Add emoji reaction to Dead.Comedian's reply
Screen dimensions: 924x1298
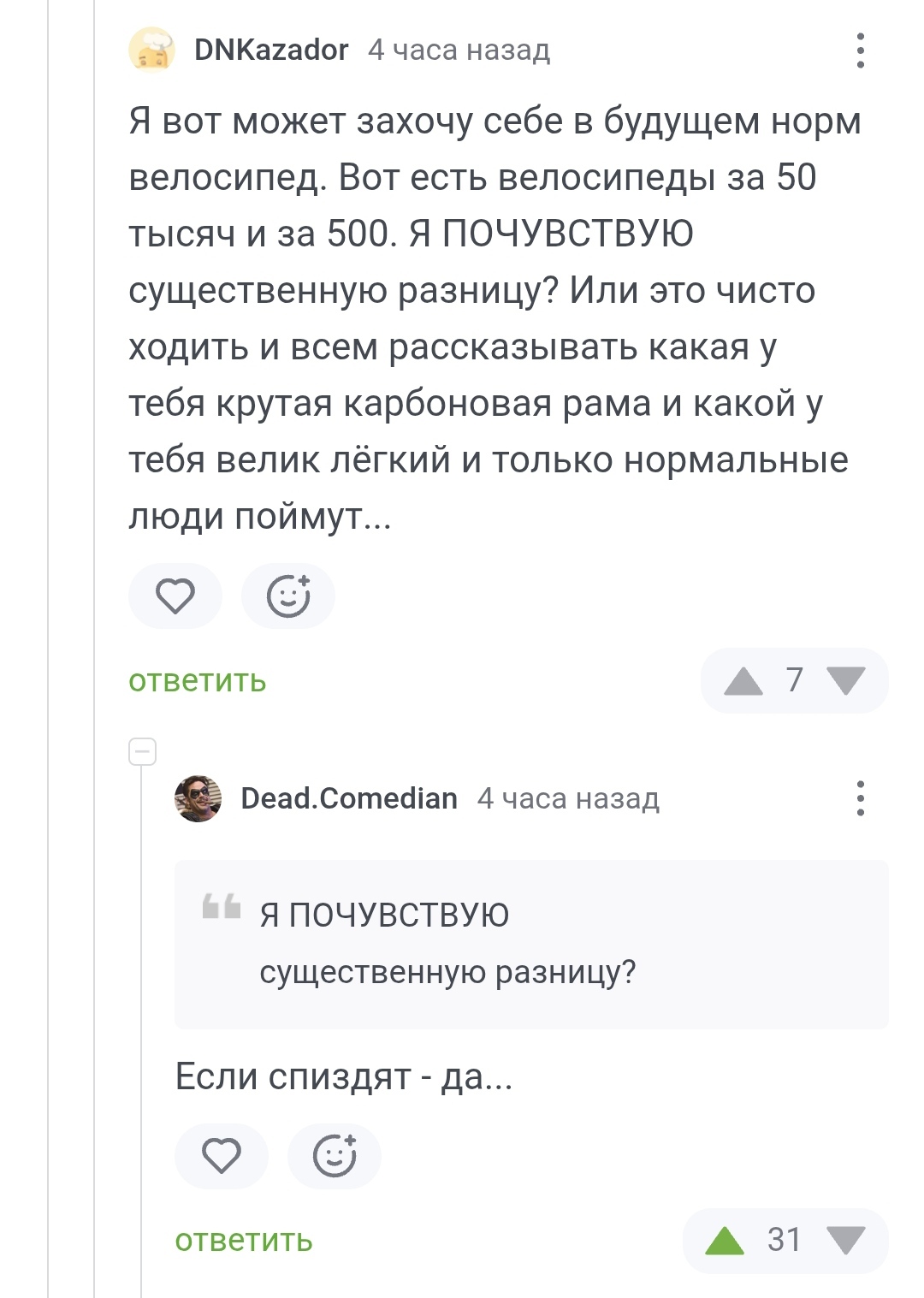[x=335, y=1156]
